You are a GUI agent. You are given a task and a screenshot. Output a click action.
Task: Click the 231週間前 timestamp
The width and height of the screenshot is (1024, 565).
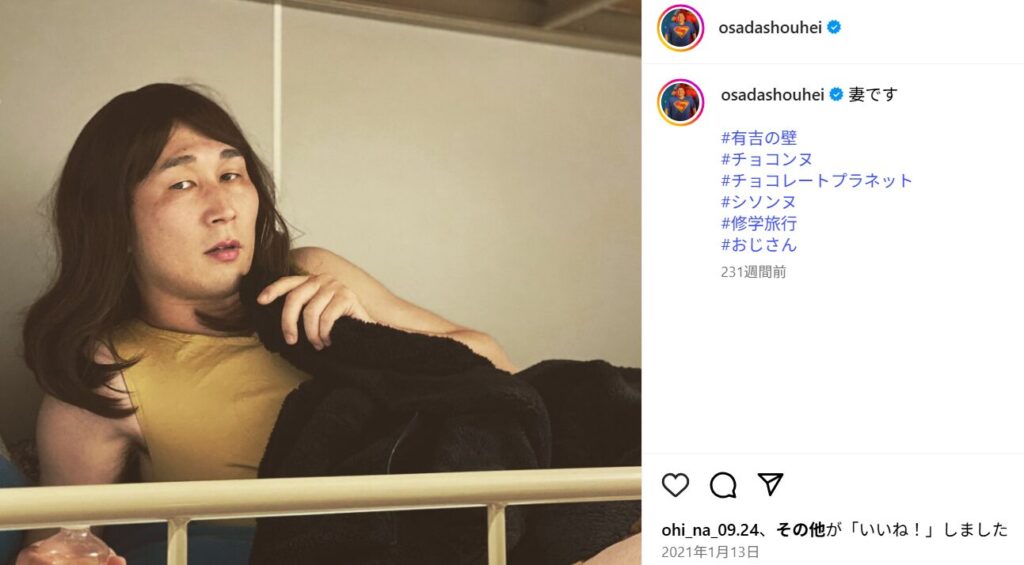pos(754,272)
